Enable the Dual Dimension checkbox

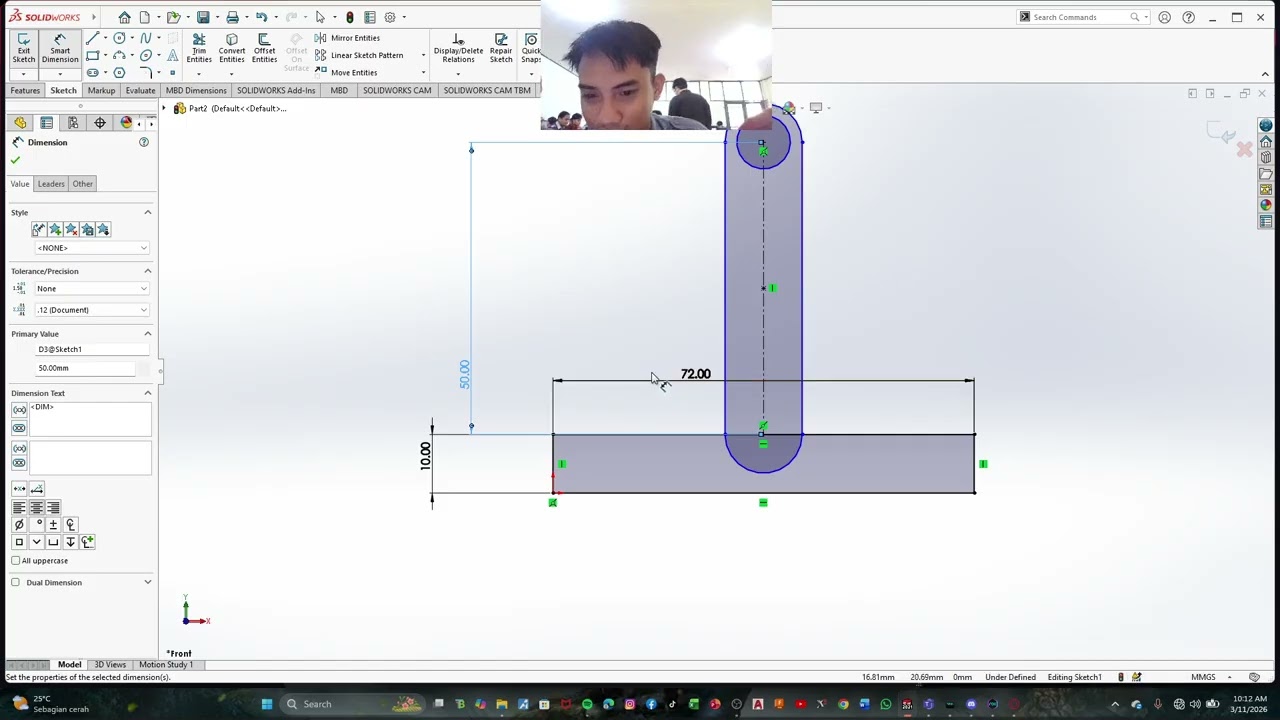[x=15, y=582]
